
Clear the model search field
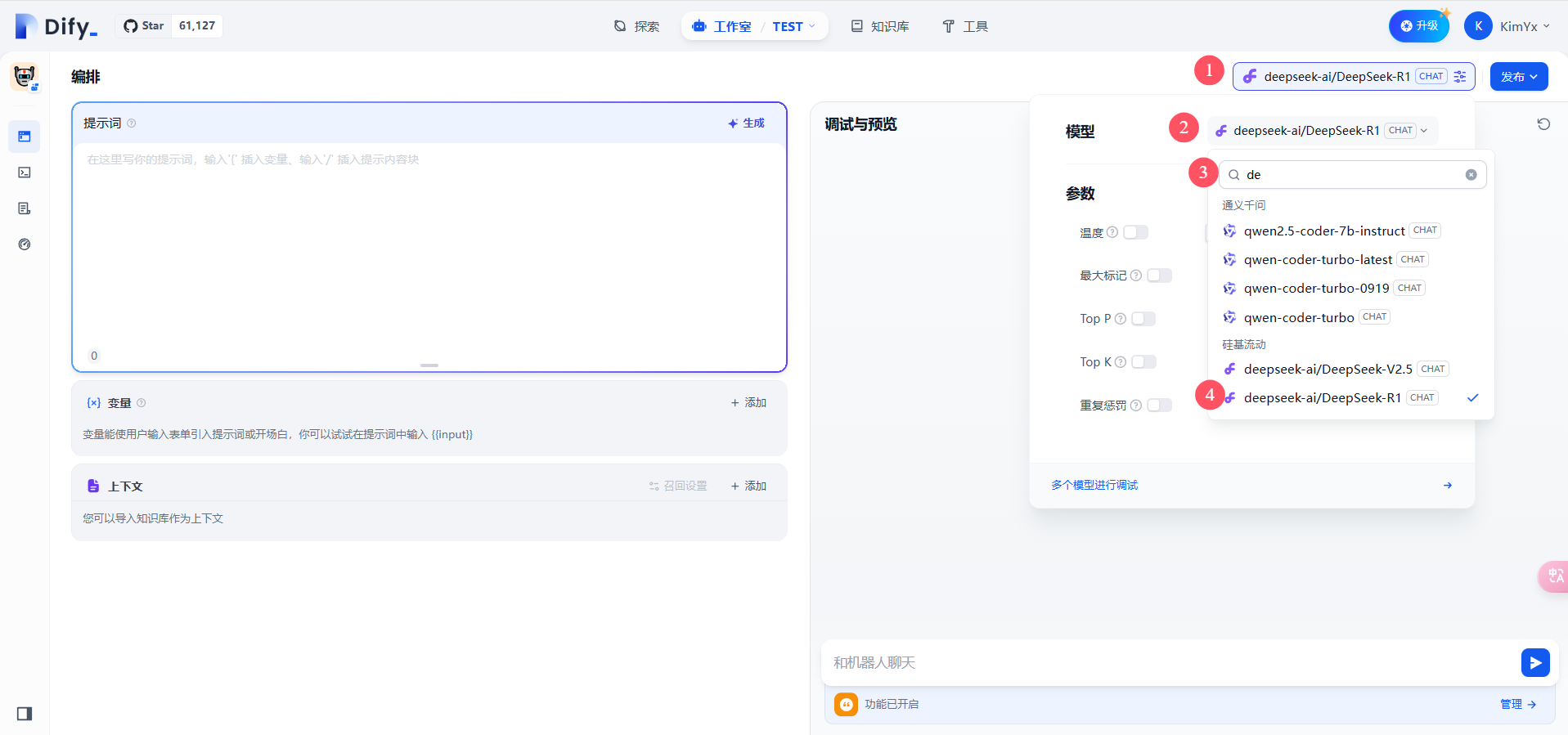(x=1471, y=175)
